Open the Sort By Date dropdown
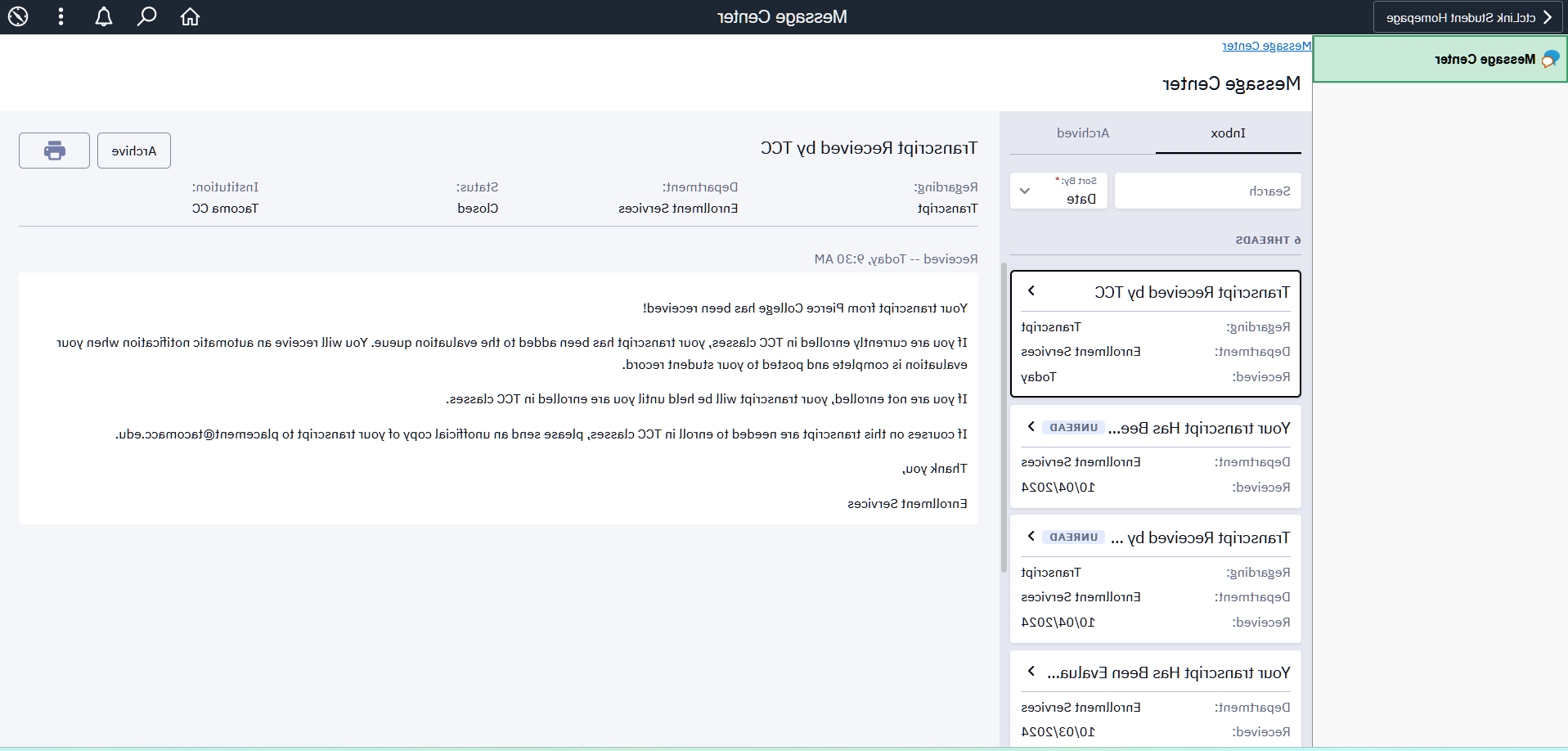 (x=1058, y=191)
